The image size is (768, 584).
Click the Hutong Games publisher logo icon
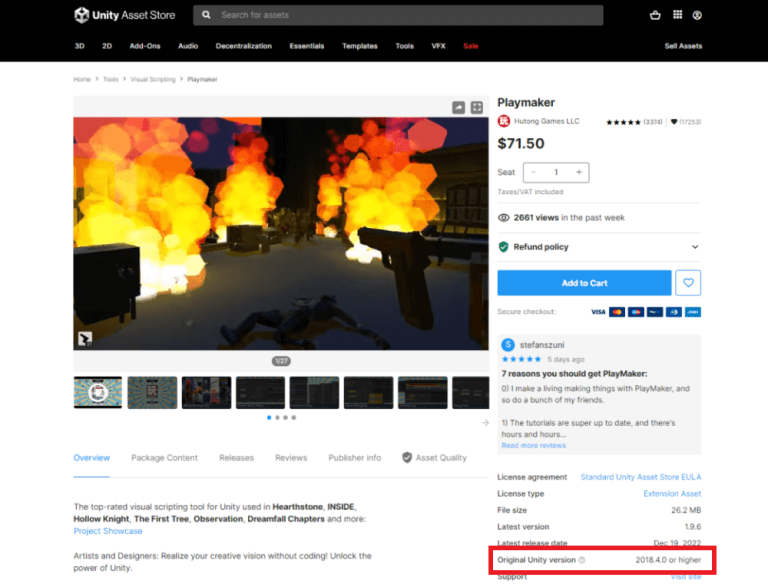503,121
